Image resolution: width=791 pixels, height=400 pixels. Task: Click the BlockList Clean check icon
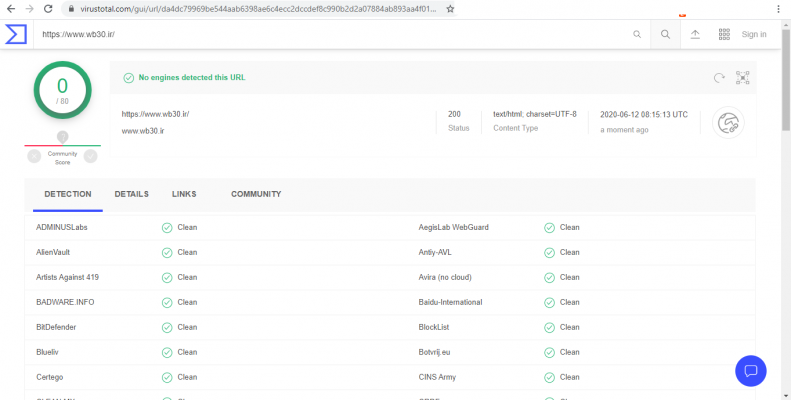[549, 328]
